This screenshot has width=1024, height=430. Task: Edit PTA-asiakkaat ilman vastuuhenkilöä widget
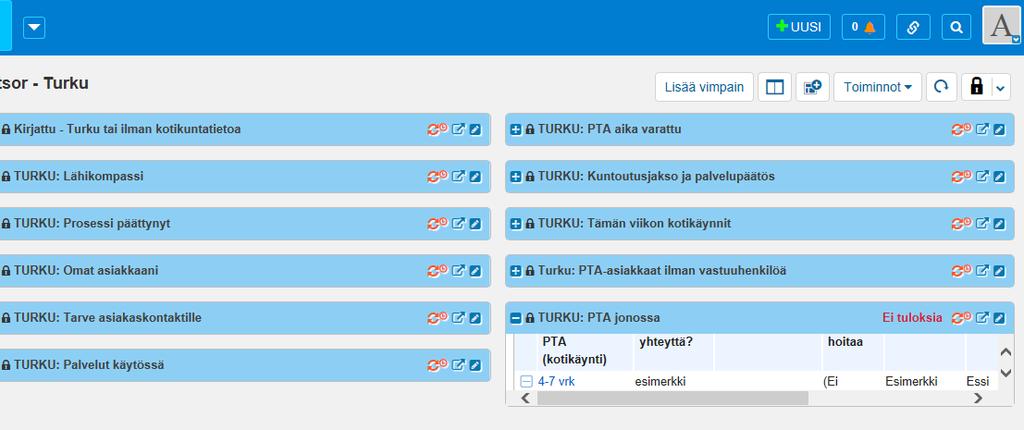999,271
